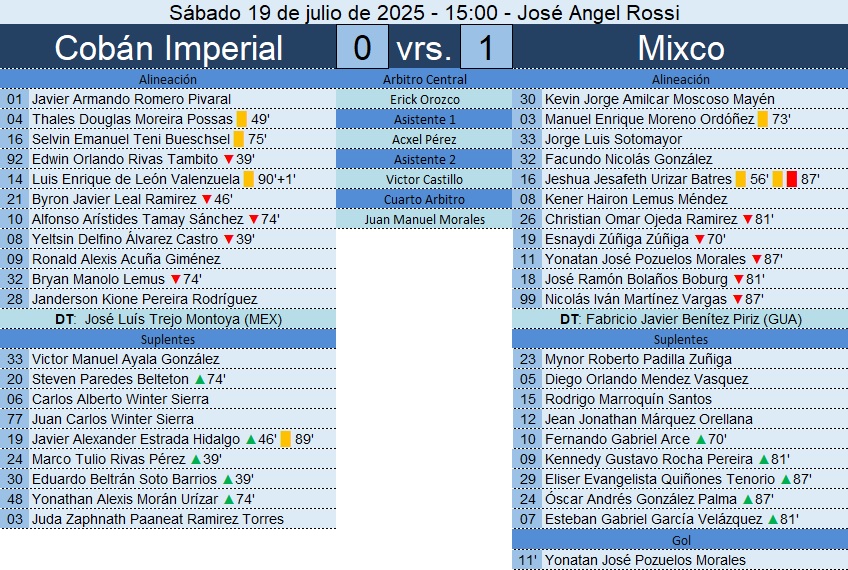Click the green substitution arrow beside Steven Paredes Belteton
The image size is (848, 570).
199,379
